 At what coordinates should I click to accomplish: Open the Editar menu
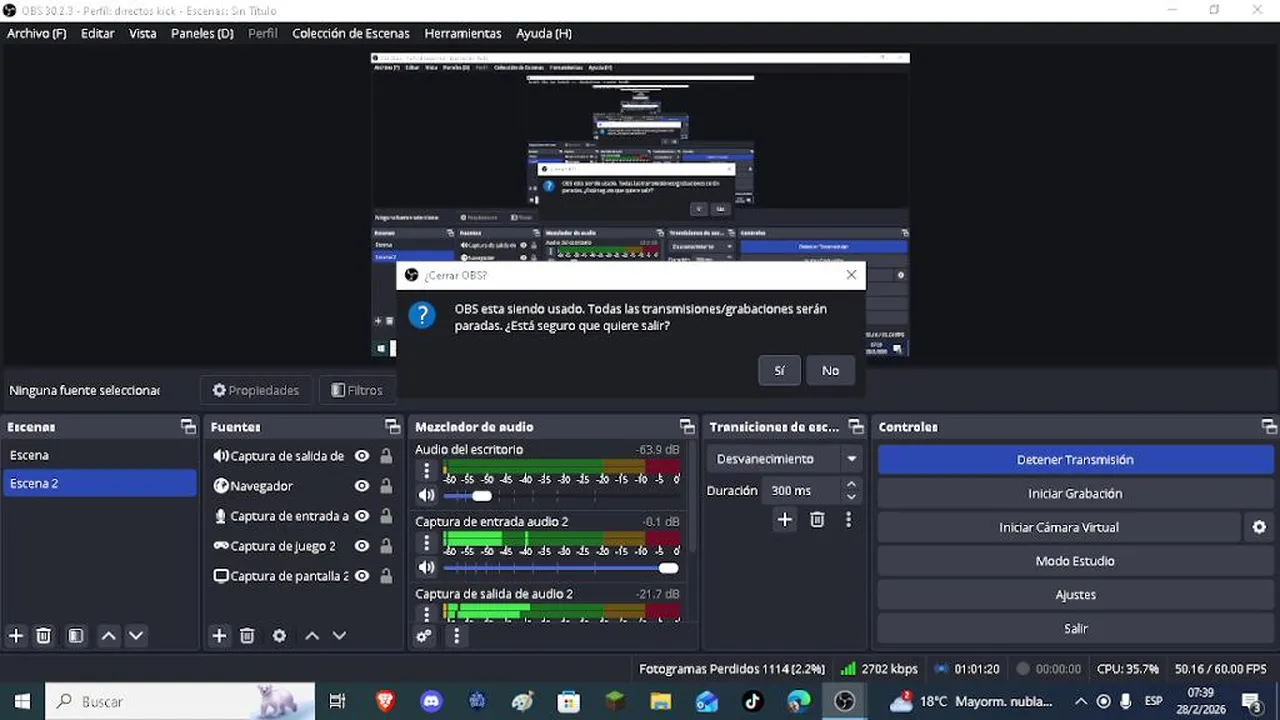point(97,33)
